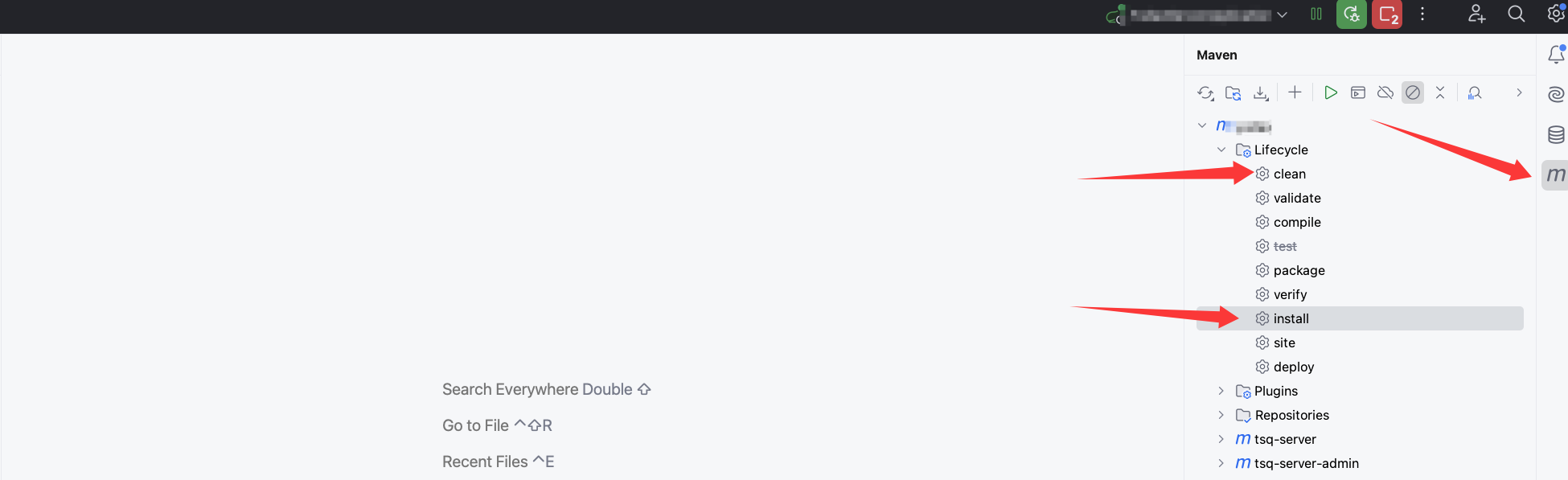Image resolution: width=1568 pixels, height=480 pixels.
Task: Click the Reload All Maven Projects icon
Action: pyautogui.click(x=1205, y=93)
